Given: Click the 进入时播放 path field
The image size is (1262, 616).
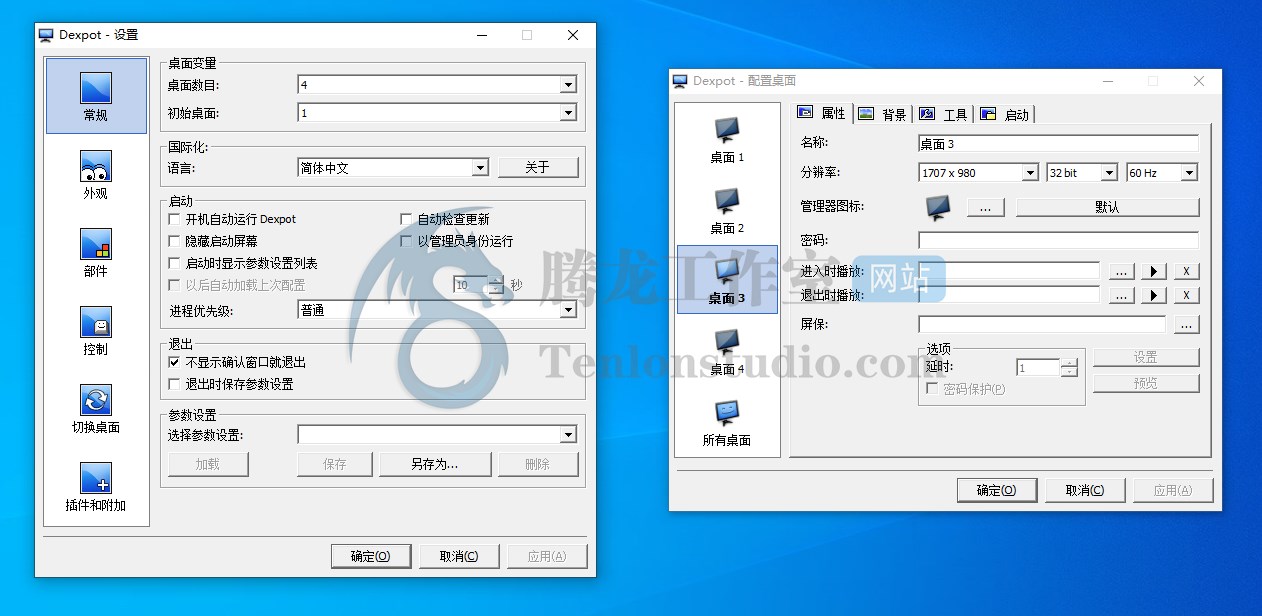Looking at the screenshot, I should click(x=1009, y=270).
